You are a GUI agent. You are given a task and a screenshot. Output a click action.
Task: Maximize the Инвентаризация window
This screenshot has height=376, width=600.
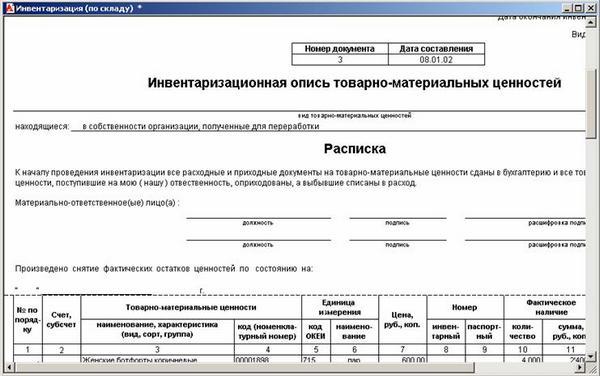pos(578,8)
